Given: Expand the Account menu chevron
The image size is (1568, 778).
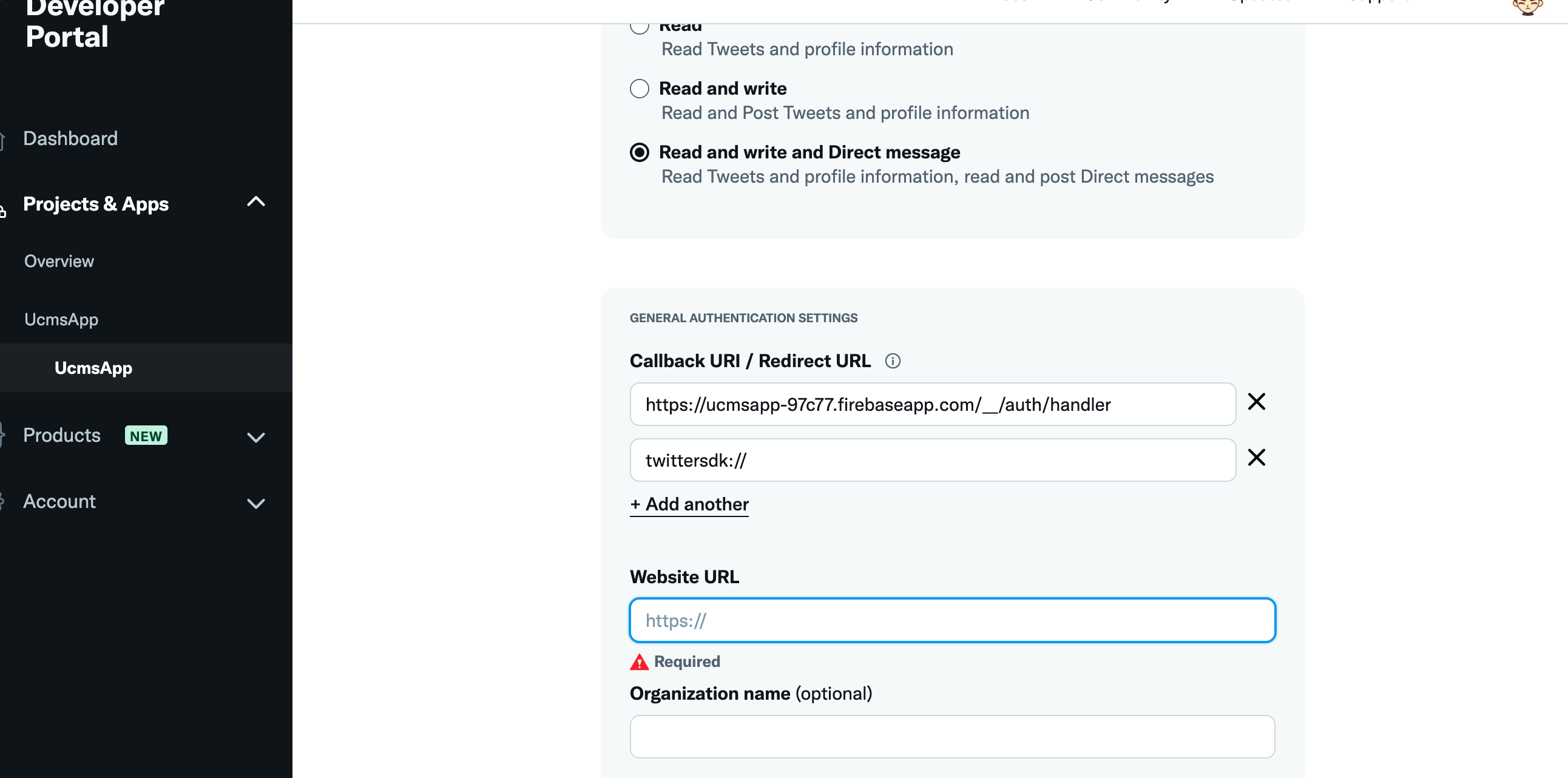Looking at the screenshot, I should point(255,504).
